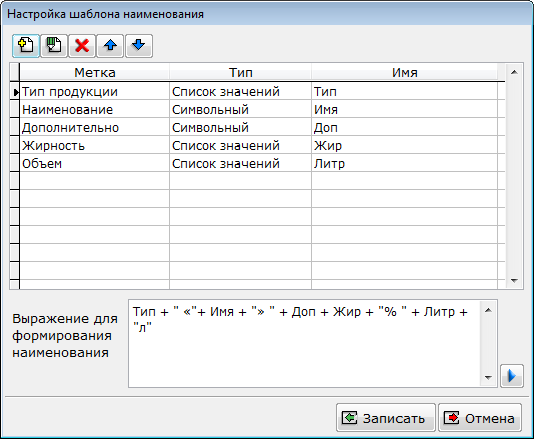Copy the selected row with the duplicate icon
Screen dimensions: 534x439
tap(54, 46)
